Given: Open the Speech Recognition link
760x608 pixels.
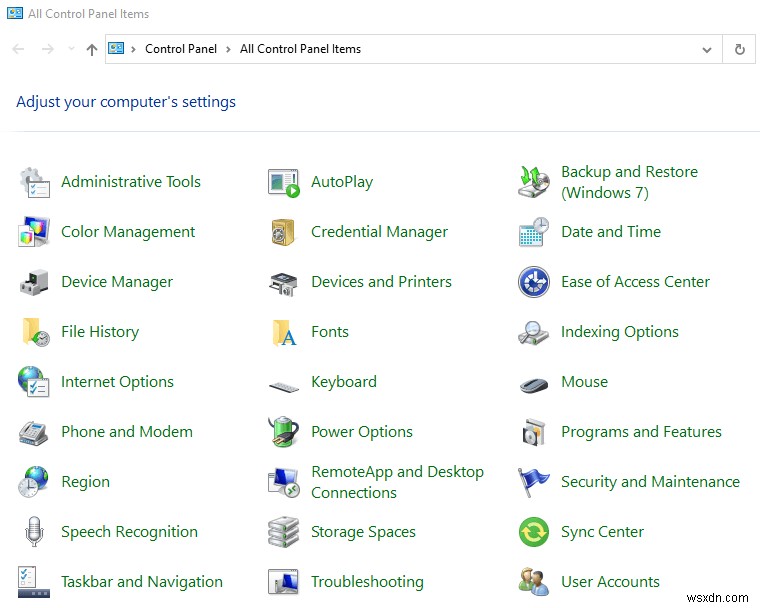Looking at the screenshot, I should pos(129,532).
